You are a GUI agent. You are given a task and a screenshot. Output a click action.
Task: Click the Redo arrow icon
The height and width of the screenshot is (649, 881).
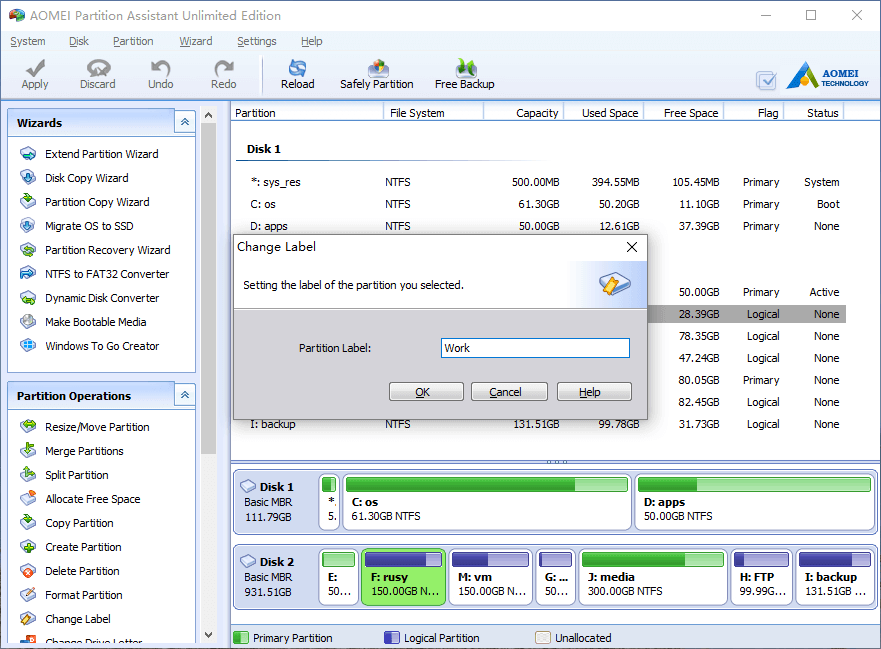224,74
